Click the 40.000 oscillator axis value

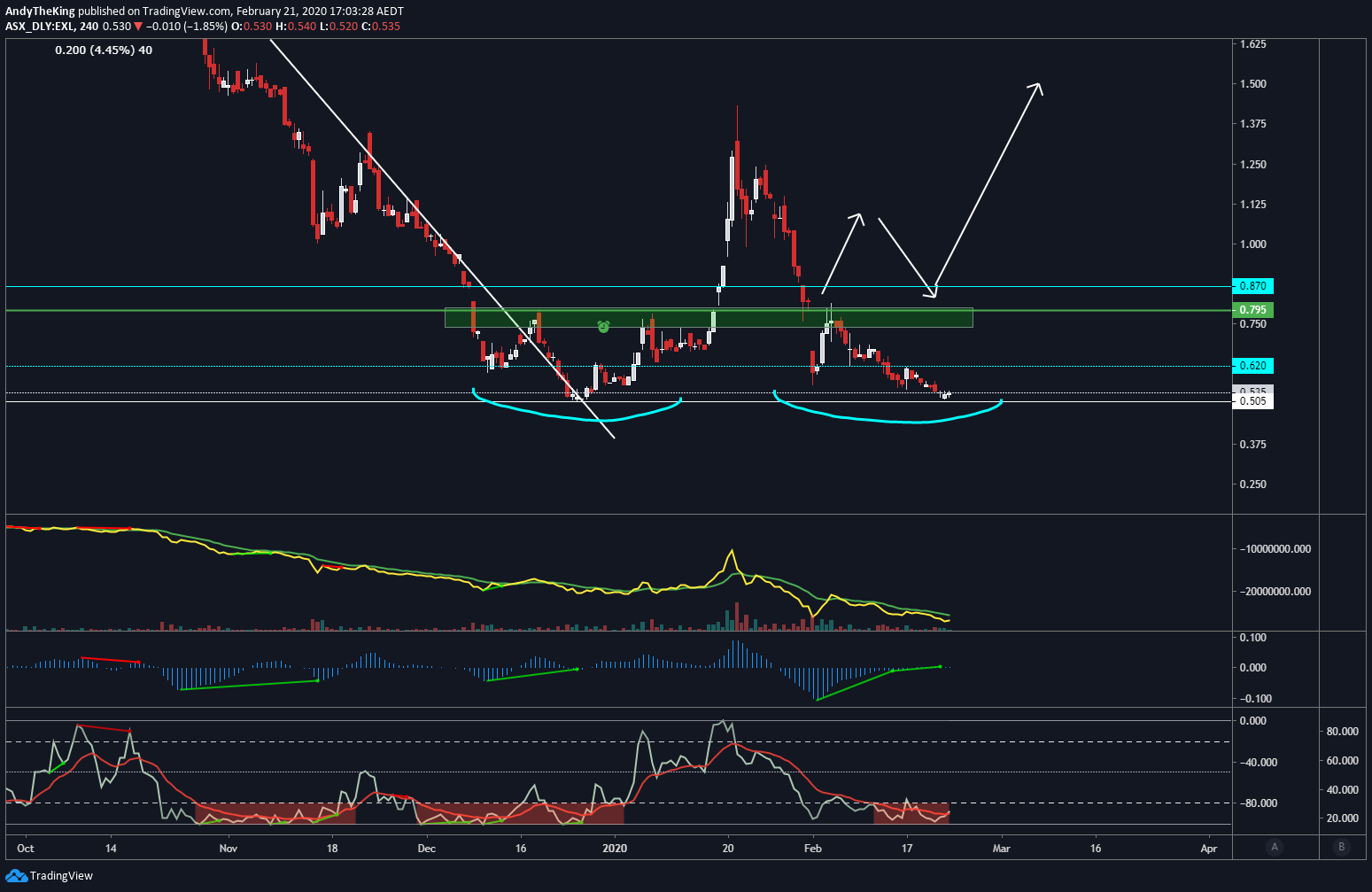tap(1342, 790)
